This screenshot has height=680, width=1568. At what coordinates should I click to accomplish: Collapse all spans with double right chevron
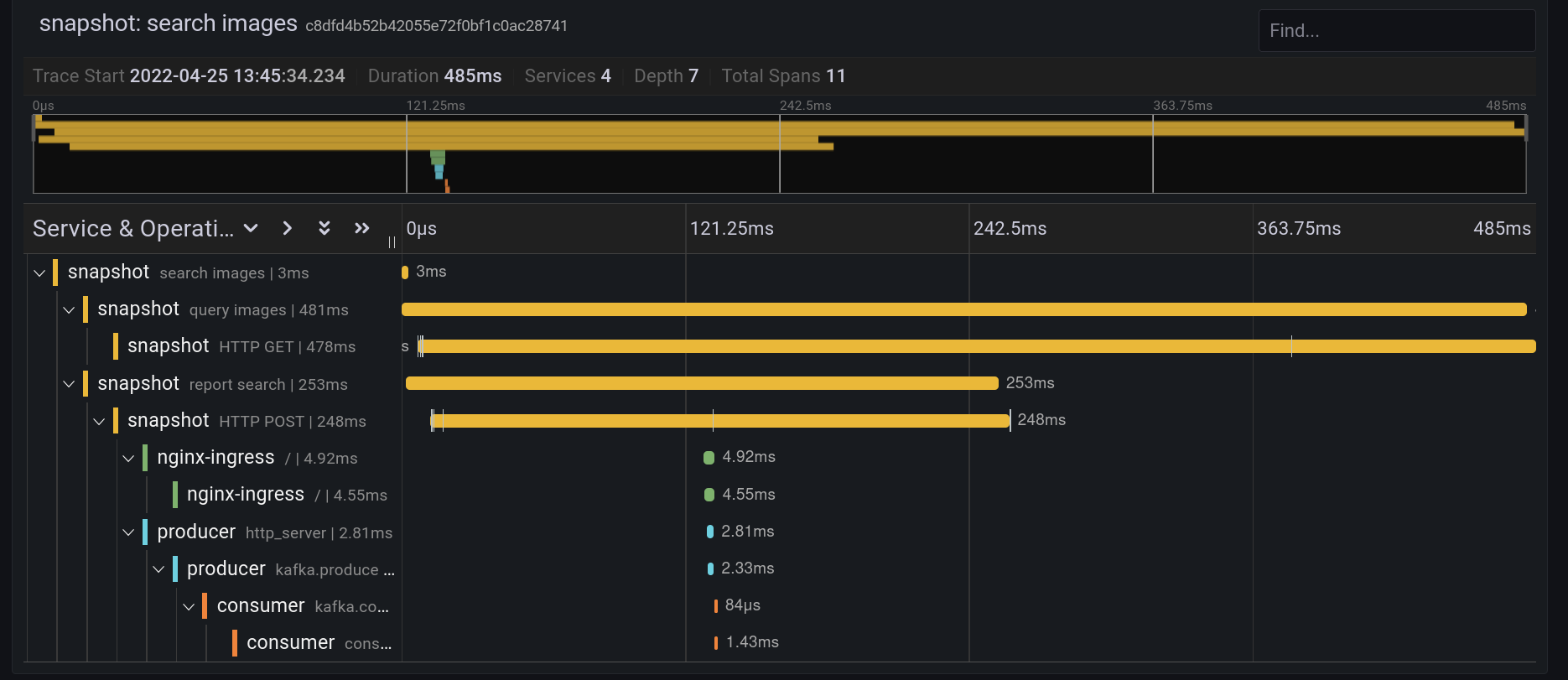point(362,228)
